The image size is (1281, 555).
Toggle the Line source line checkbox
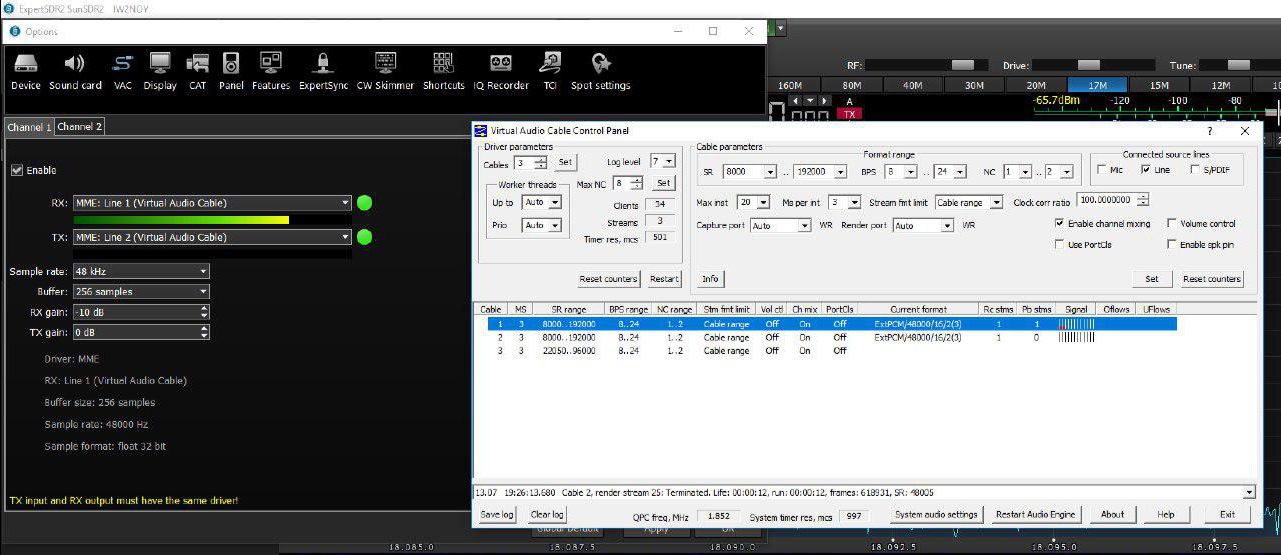coord(1146,170)
